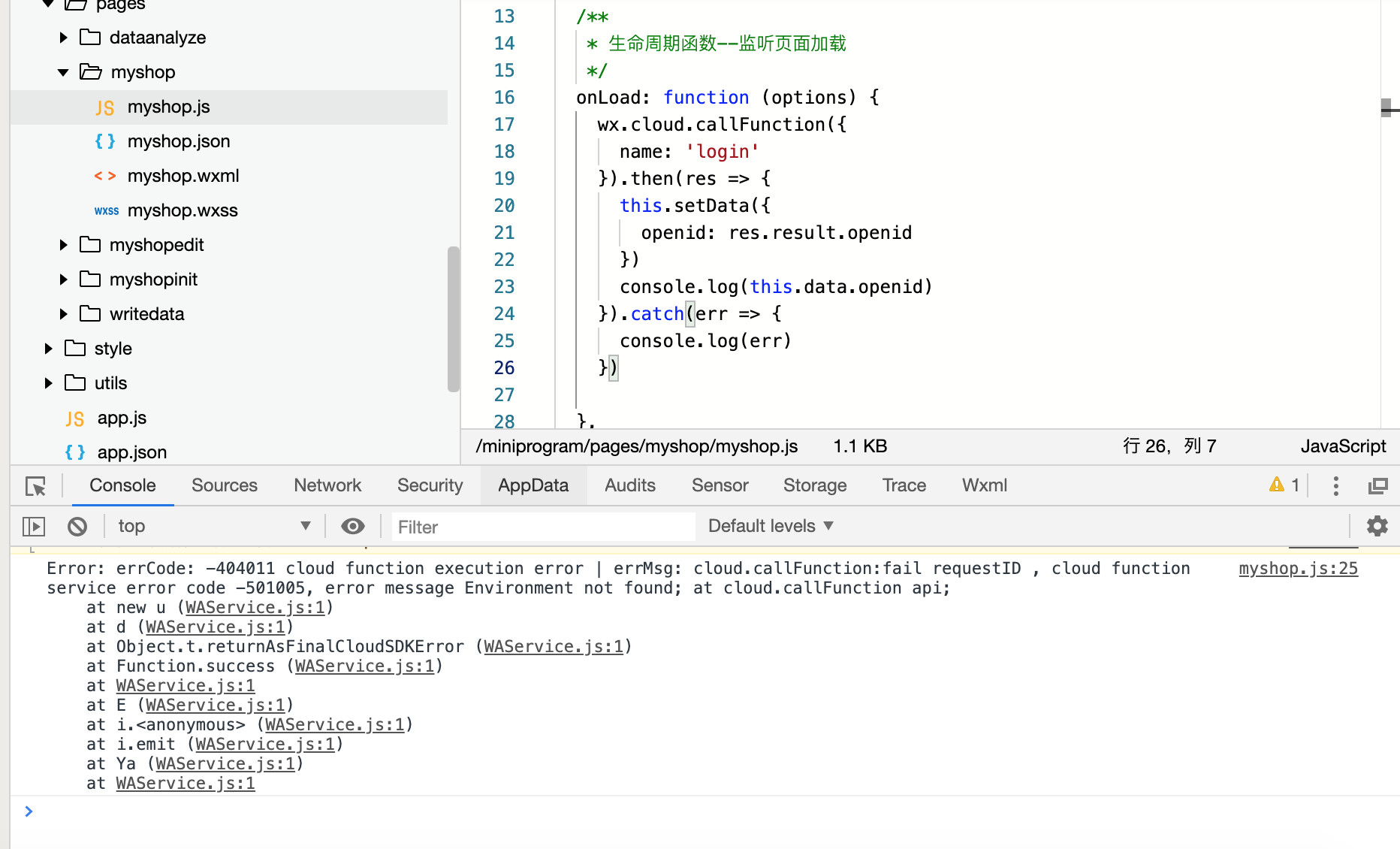Collapse the myshop folder
Viewport: 1400px width, 849px height.
click(x=63, y=72)
